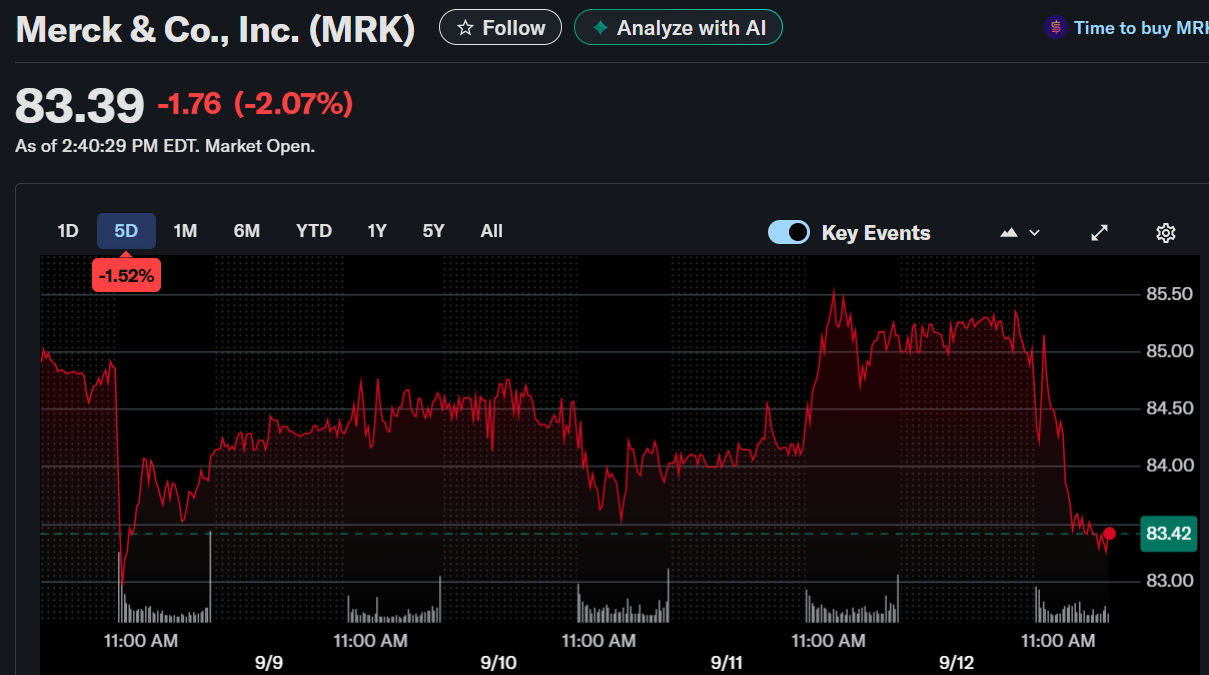The height and width of the screenshot is (675, 1209).
Task: Switch chart to 6M range
Action: [247, 231]
